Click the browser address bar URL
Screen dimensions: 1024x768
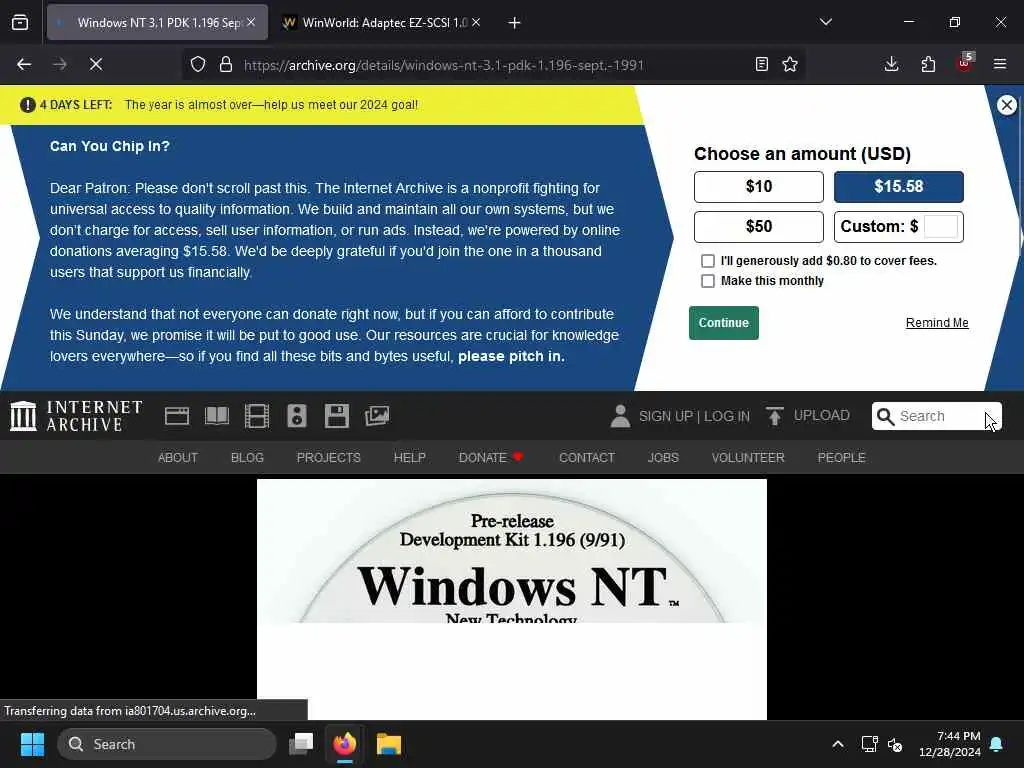point(444,65)
